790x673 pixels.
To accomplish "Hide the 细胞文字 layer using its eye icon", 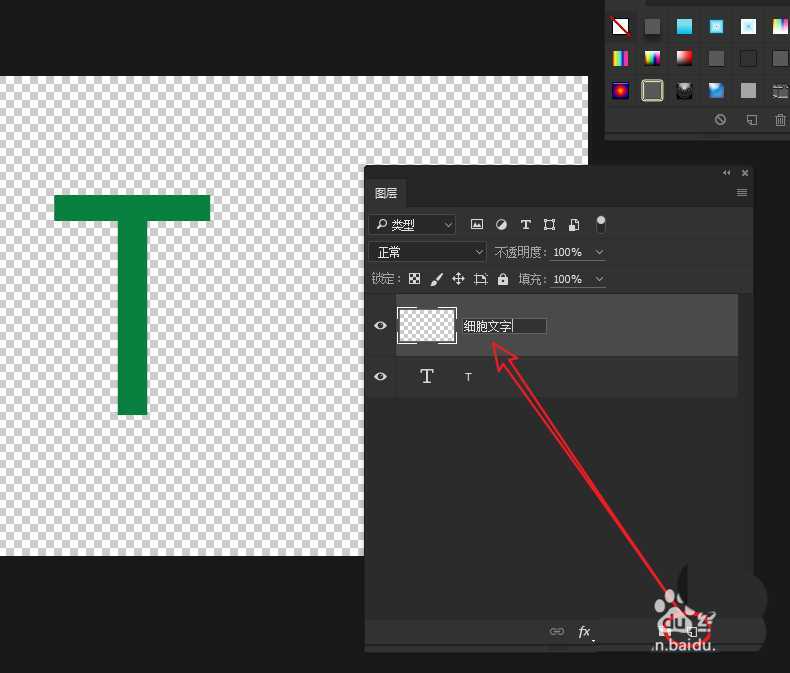I will 380,326.
